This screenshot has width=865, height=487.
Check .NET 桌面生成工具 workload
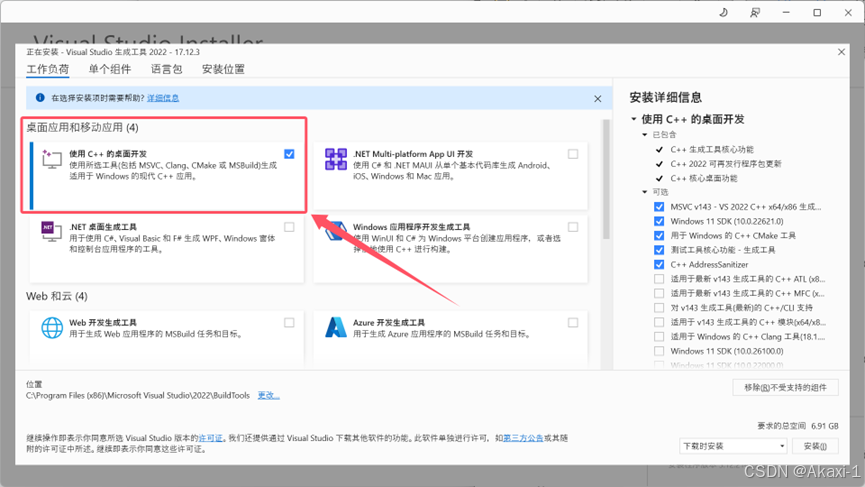289,227
